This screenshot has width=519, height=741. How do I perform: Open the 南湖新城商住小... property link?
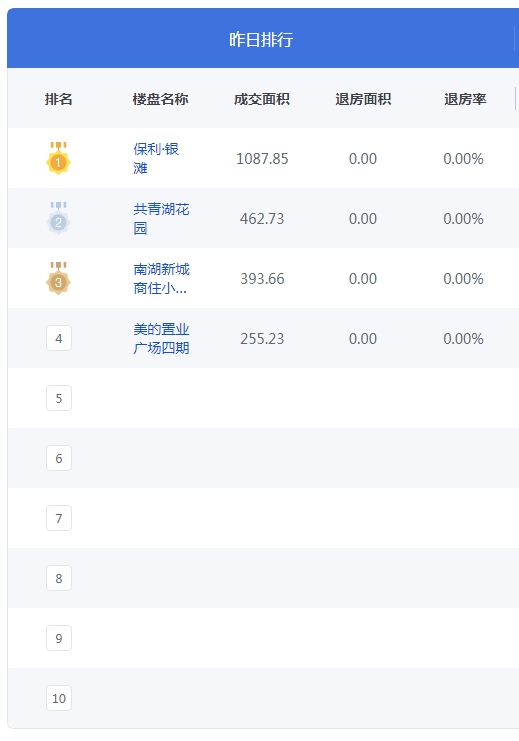pyautogui.click(x=161, y=278)
